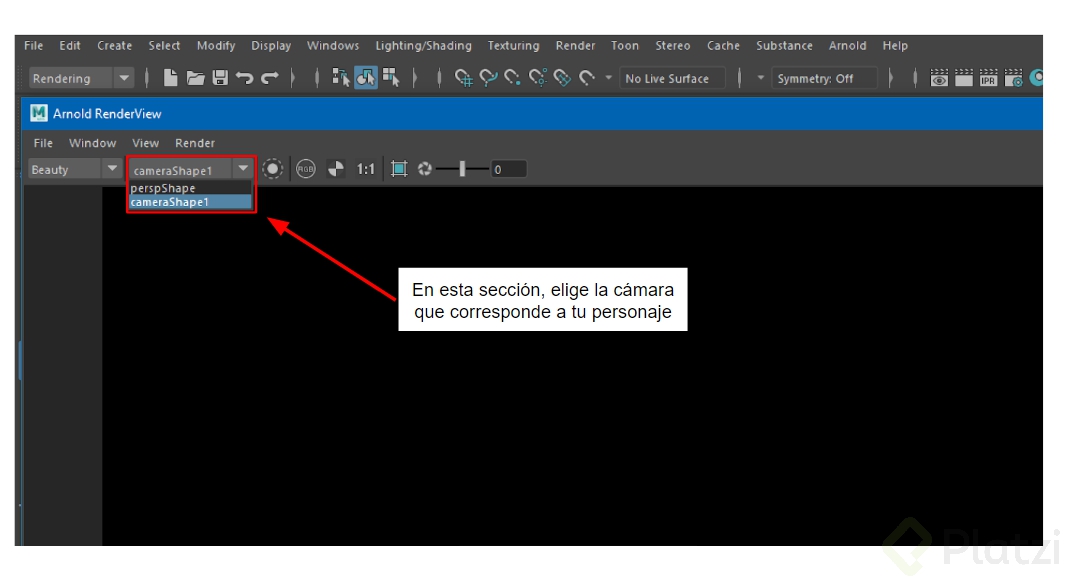
Task: Click the No Live Surface field
Action: [673, 79]
